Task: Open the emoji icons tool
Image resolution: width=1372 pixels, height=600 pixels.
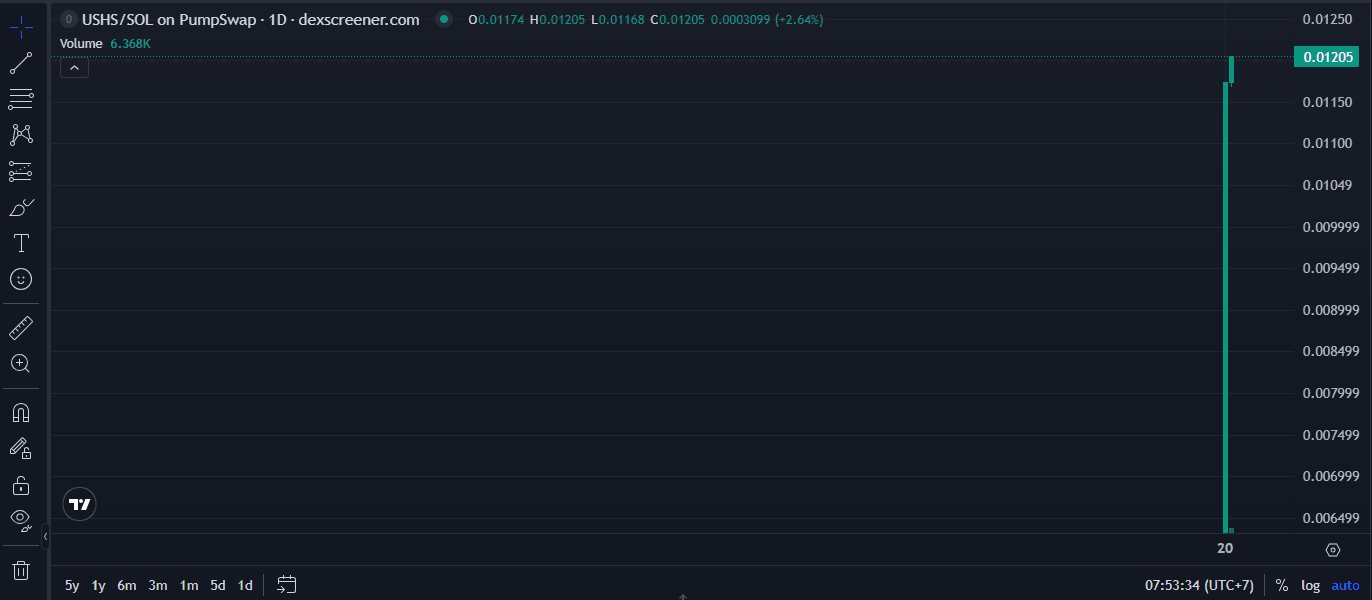Action: point(20,279)
